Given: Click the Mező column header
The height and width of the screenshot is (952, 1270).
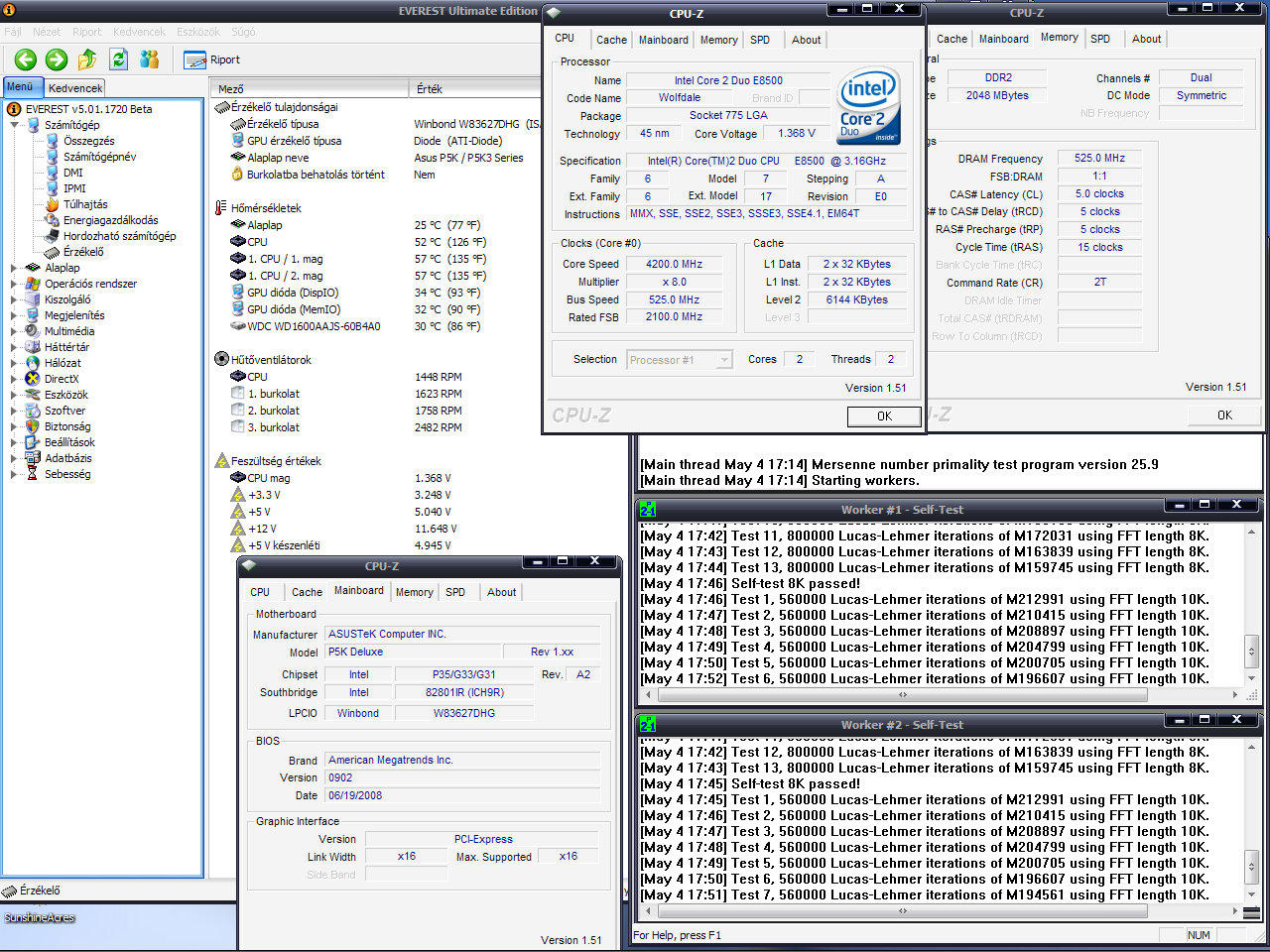Looking at the screenshot, I should tap(309, 89).
